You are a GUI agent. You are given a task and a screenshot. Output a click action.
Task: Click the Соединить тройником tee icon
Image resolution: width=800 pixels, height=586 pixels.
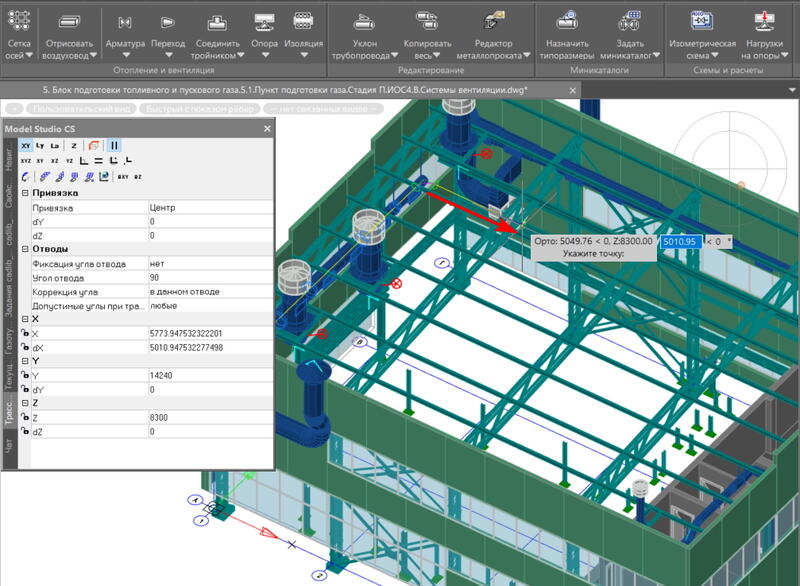point(217,22)
